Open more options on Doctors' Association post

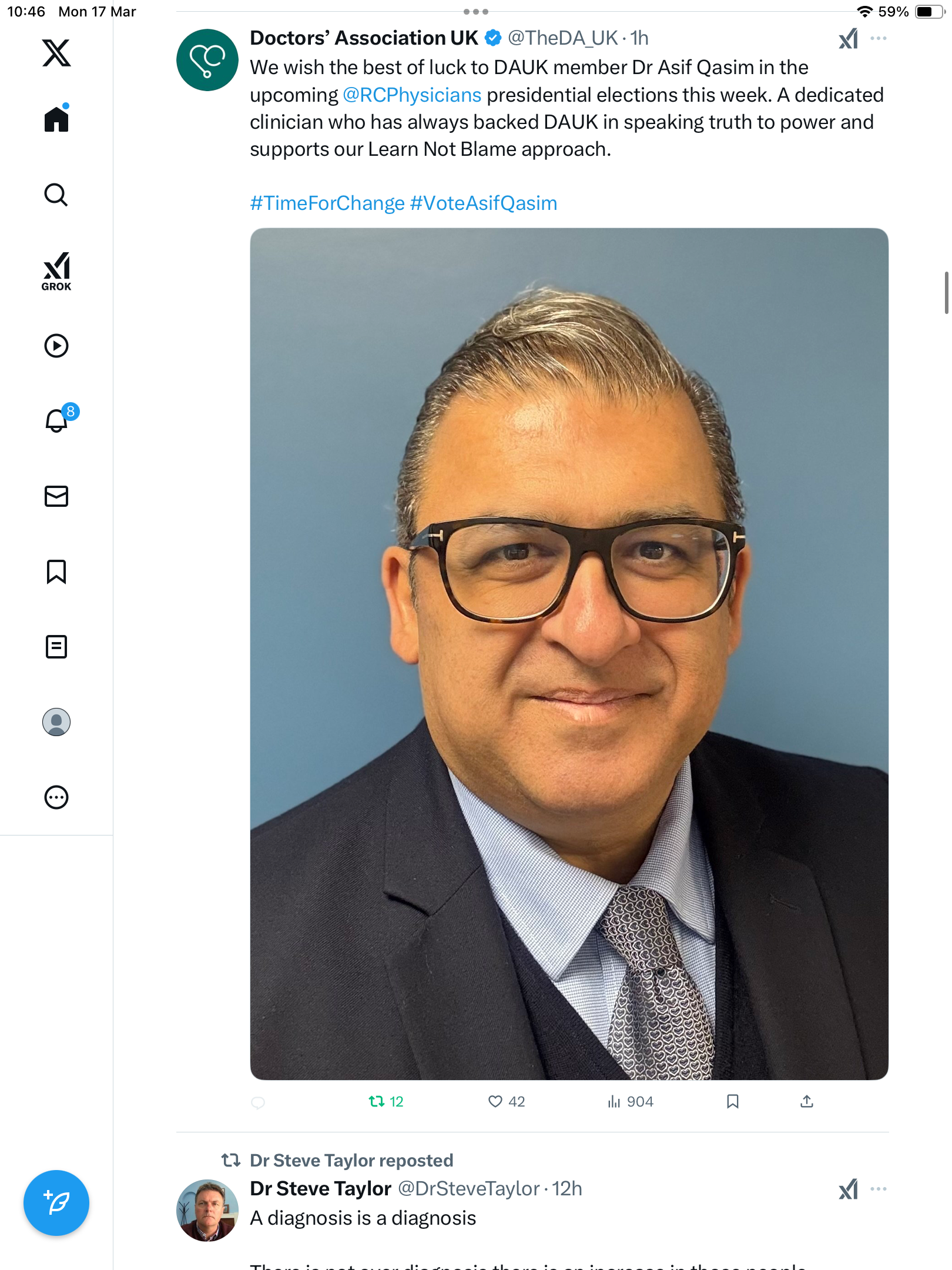click(879, 38)
